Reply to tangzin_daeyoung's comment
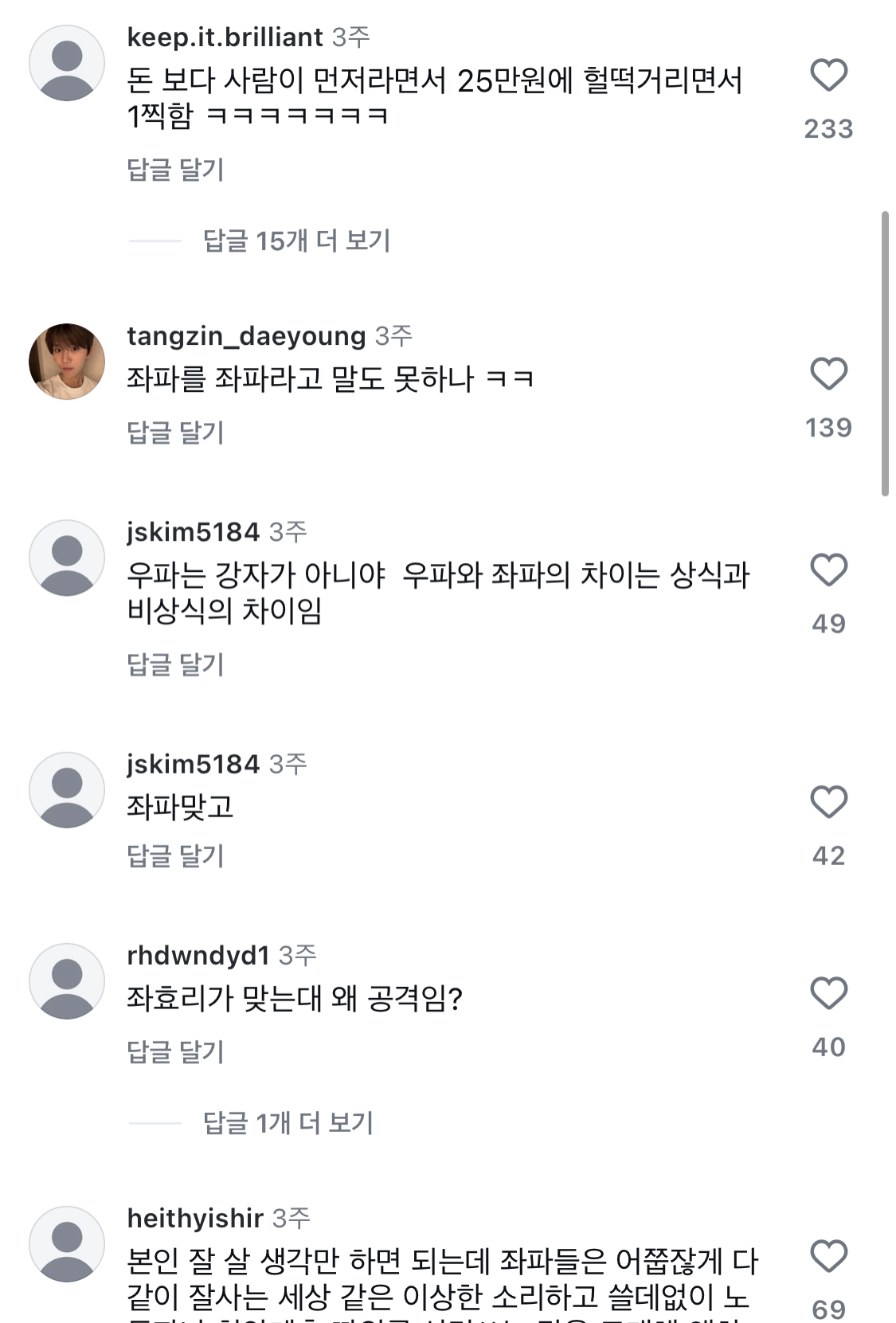This screenshot has height=1323, width=896. tap(175, 433)
